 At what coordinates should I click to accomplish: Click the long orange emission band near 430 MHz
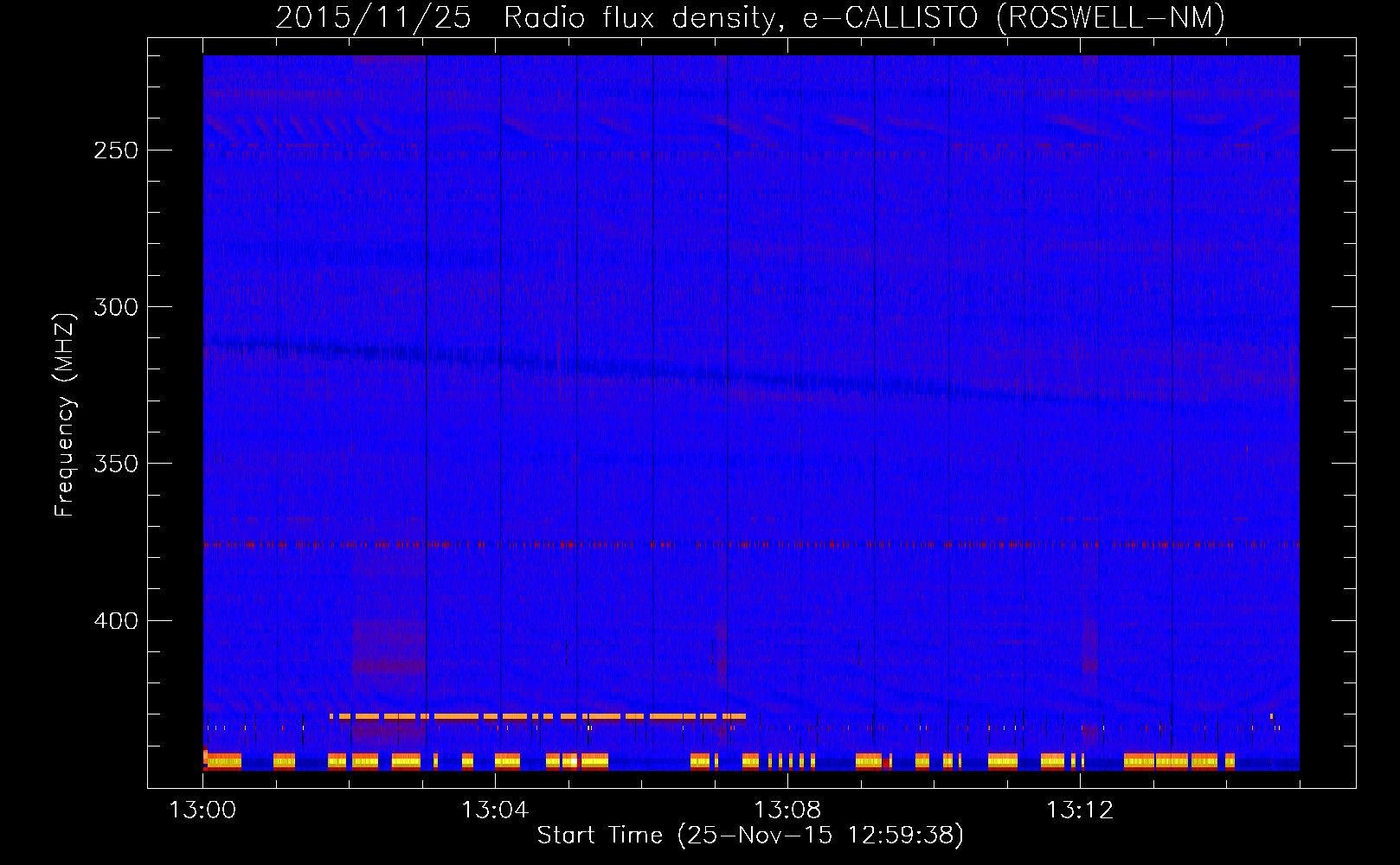pyautogui.click(x=537, y=716)
